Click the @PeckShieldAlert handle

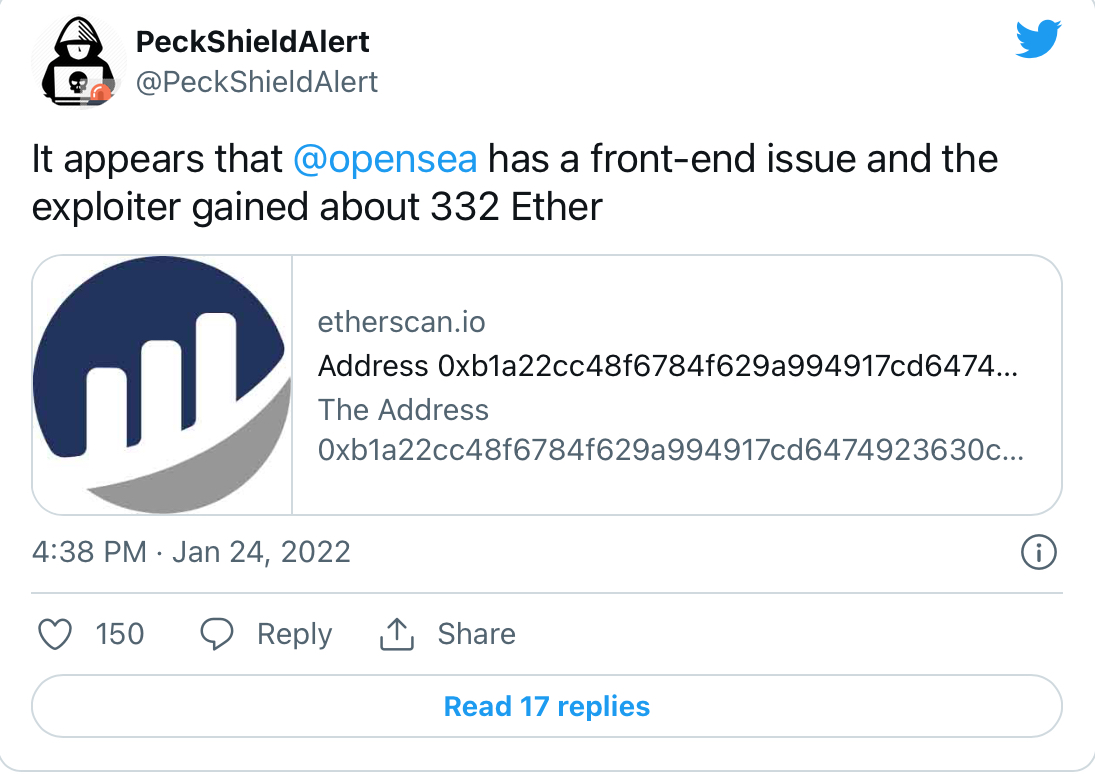[x=256, y=81]
